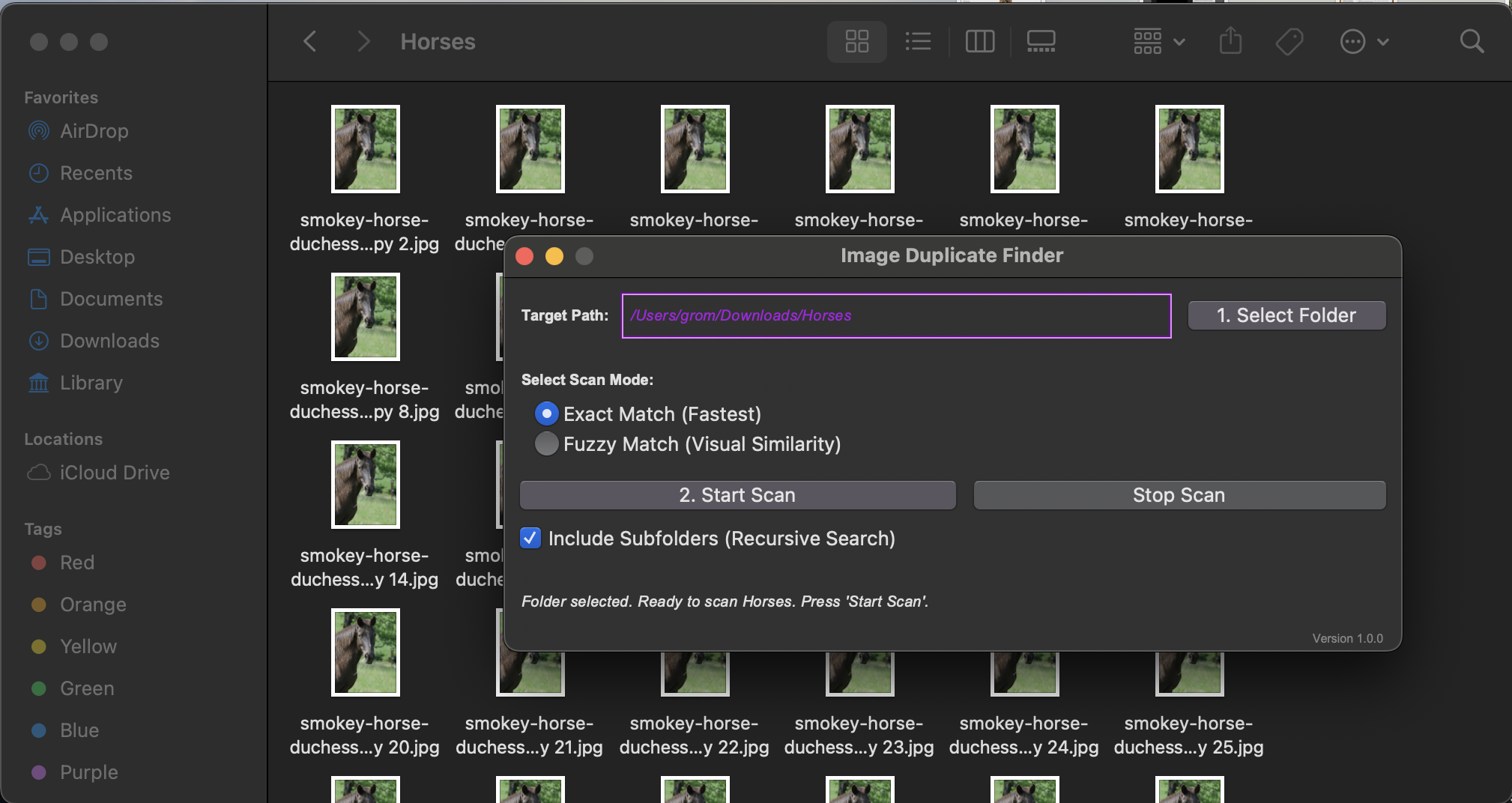Screen dimensions: 1512x803
Task: Select Fuzzy Match (Visual Similarity) mode
Action: 547,443
